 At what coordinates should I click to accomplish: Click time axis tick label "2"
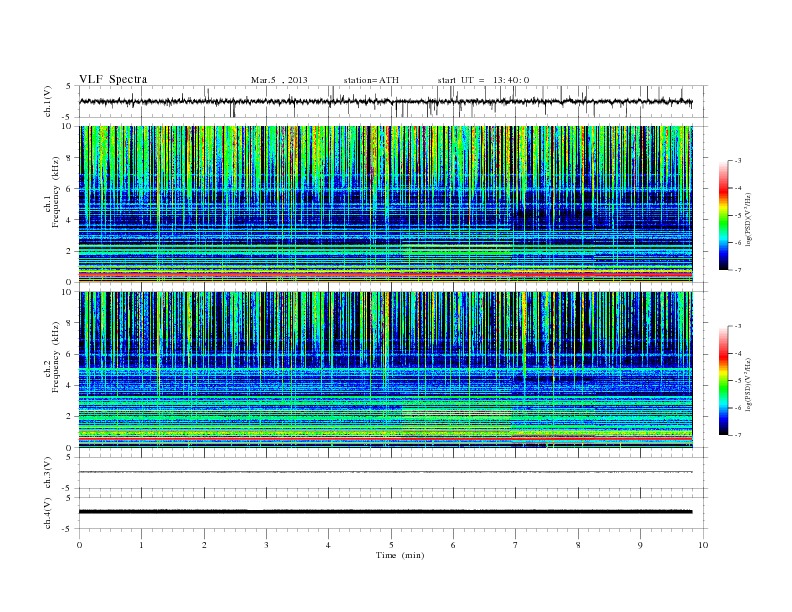tap(204, 545)
